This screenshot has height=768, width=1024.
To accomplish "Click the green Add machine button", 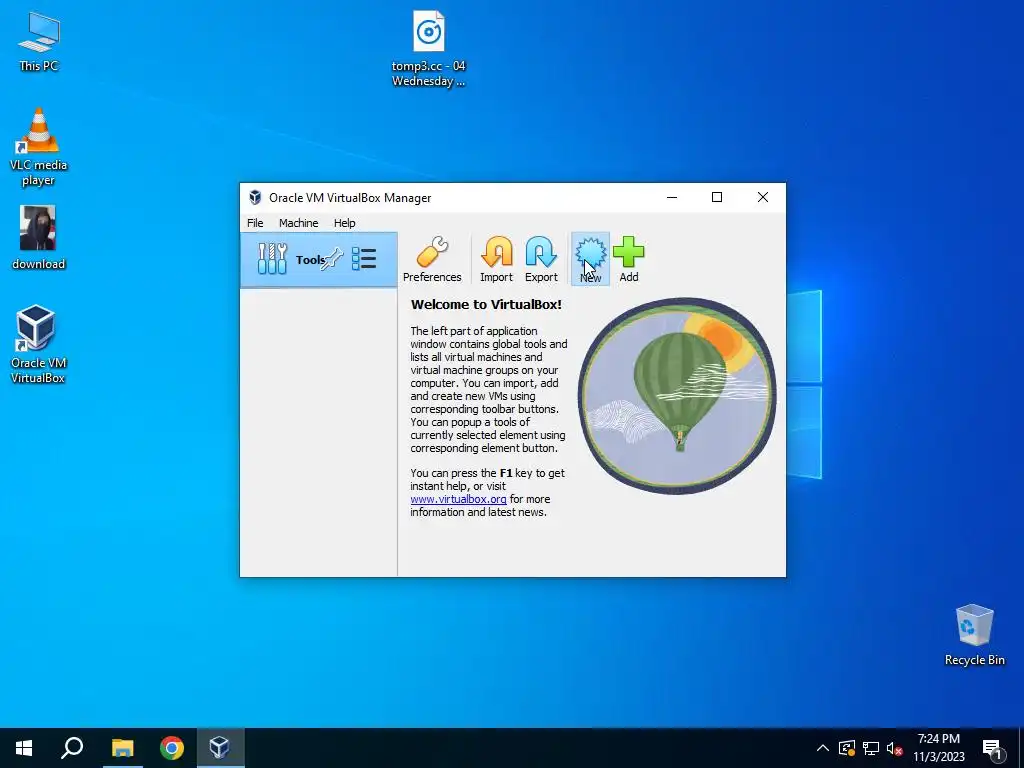I will pos(628,259).
